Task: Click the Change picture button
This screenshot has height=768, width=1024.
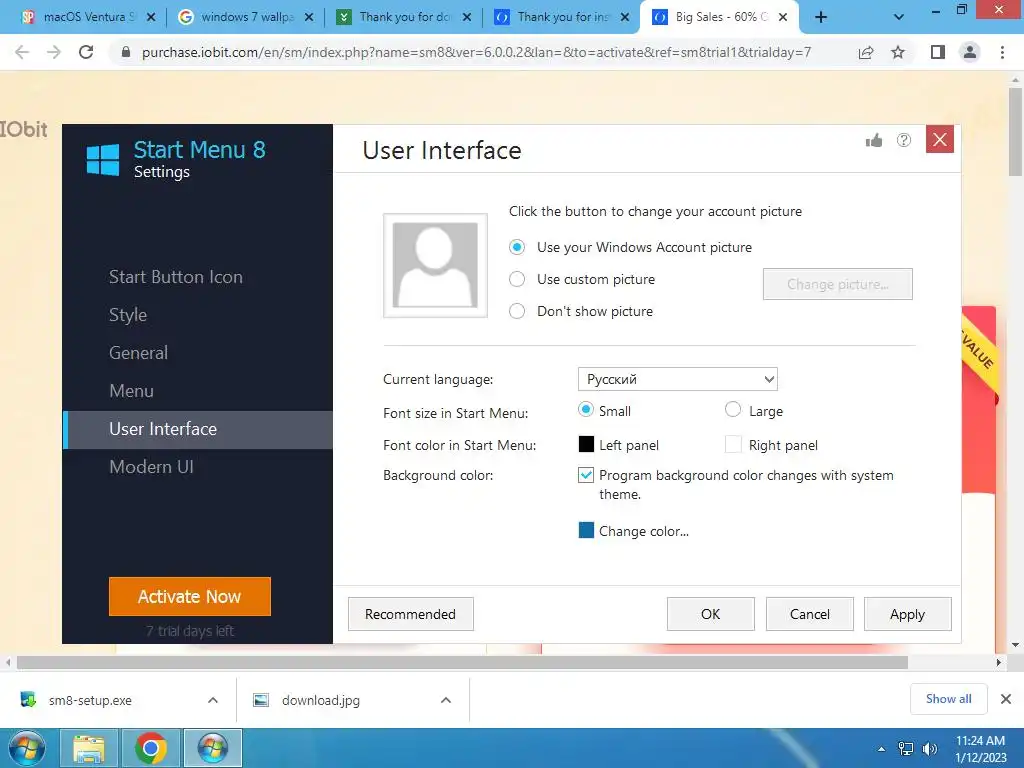Action: click(837, 284)
